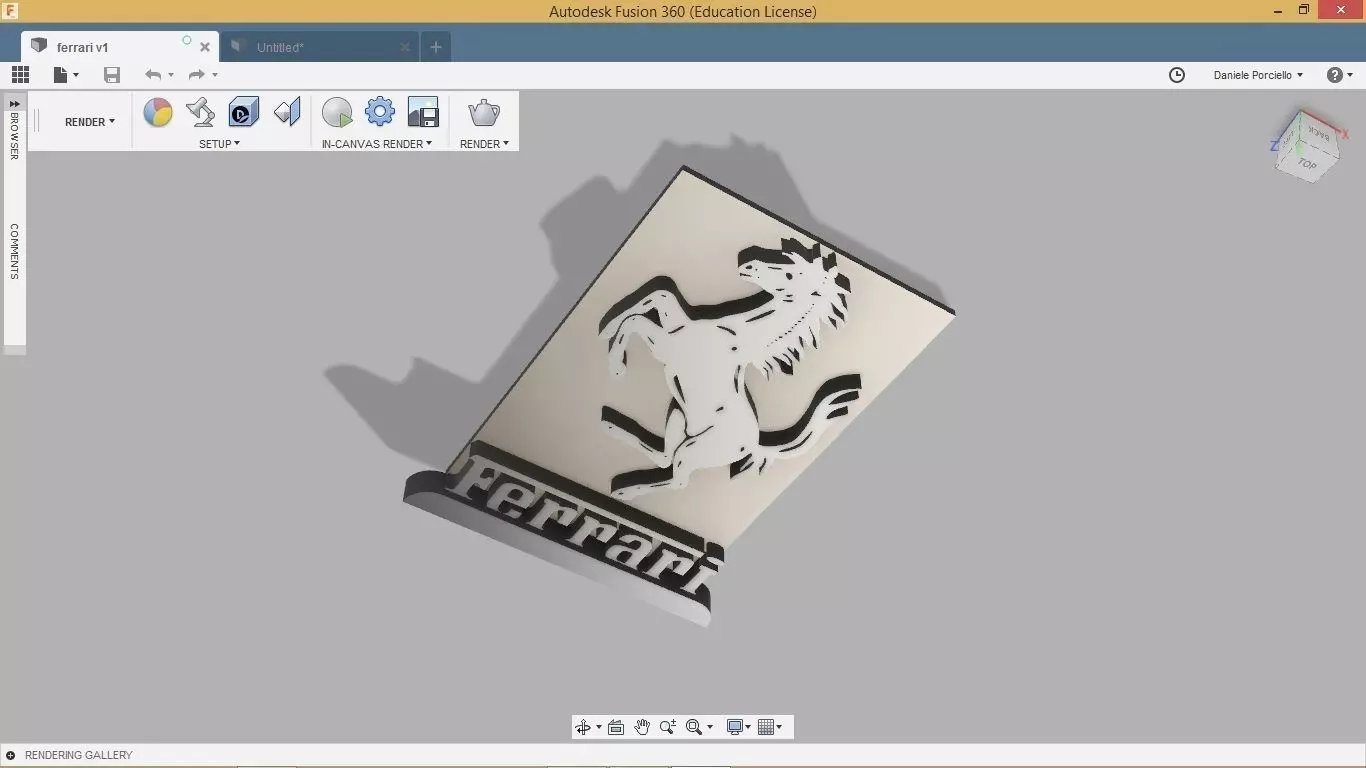The image size is (1366, 768).
Task: Select the Zoom magnifier tool
Action: coord(668,727)
